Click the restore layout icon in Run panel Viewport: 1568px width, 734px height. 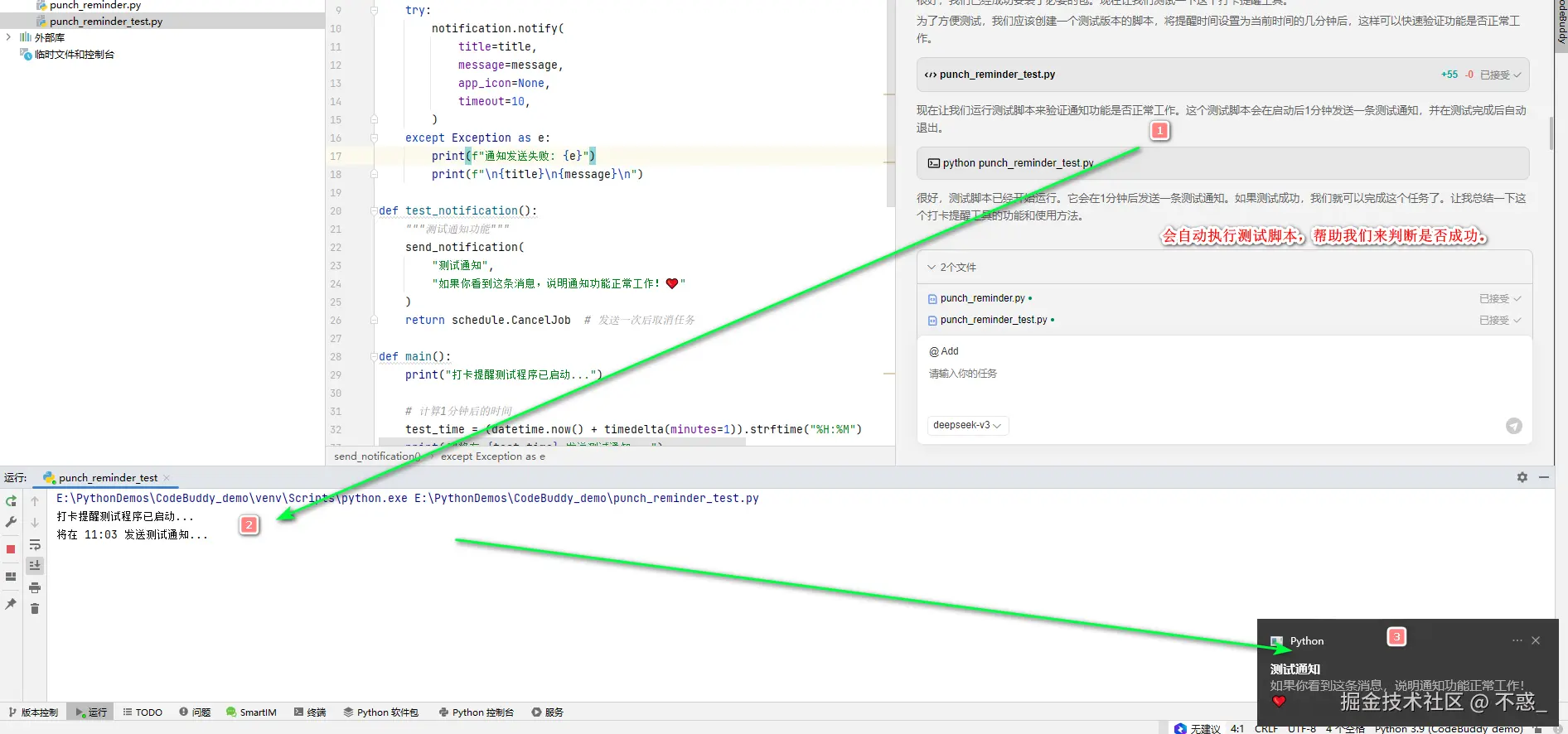pos(11,577)
